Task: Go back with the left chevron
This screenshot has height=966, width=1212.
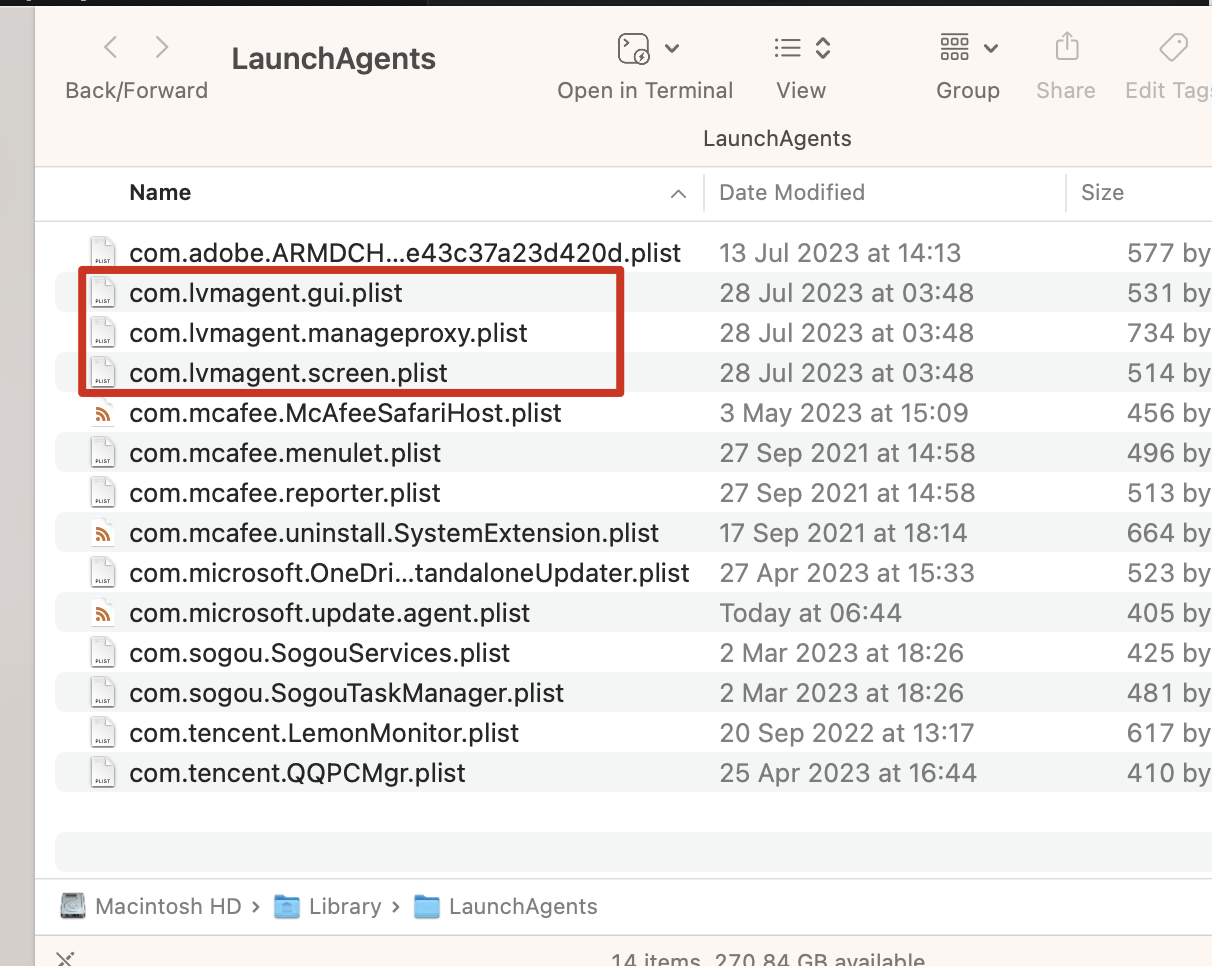Action: point(111,47)
